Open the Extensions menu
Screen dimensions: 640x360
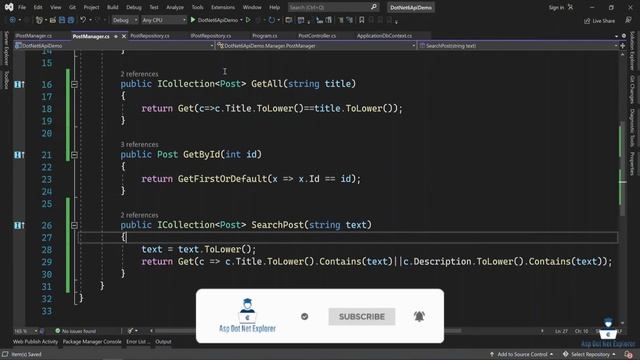tap(223, 7)
